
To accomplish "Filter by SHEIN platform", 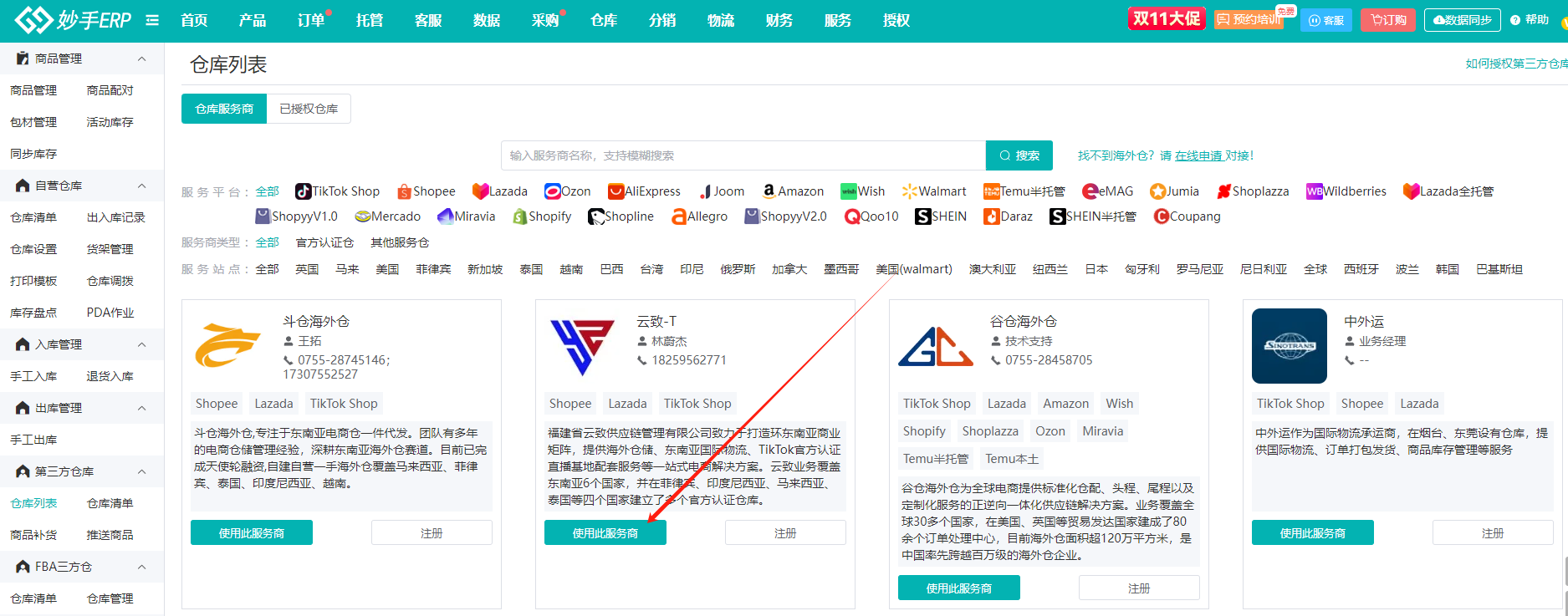I will pyautogui.click(x=941, y=216).
